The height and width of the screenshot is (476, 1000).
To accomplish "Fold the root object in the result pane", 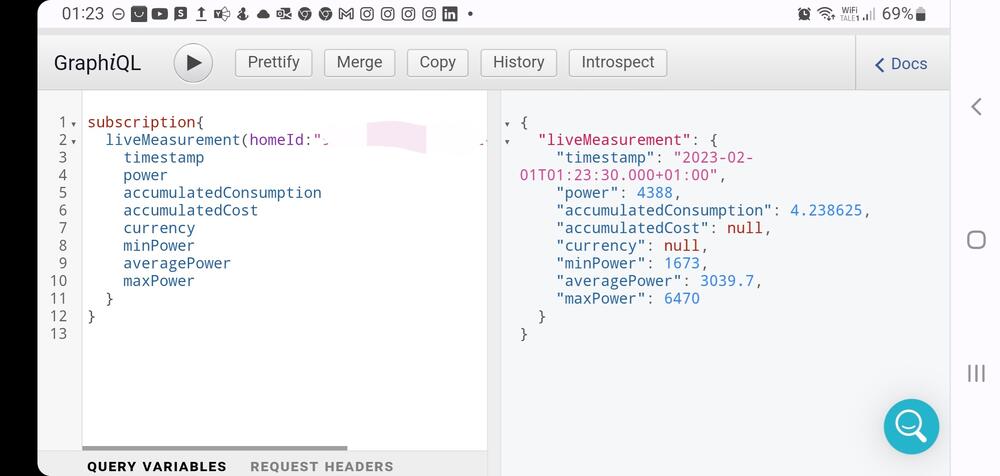I will 507,124.
